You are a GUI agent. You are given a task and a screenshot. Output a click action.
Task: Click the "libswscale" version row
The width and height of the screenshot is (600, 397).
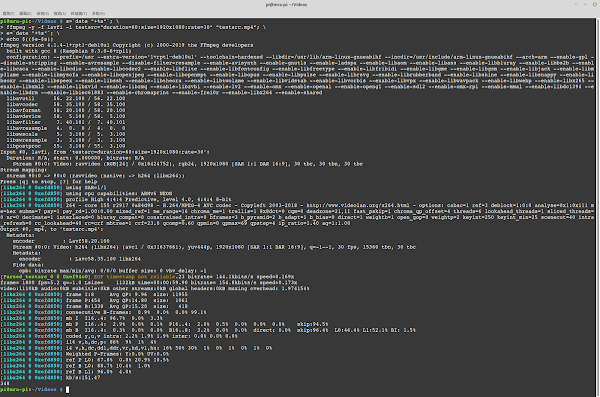click(x=66, y=134)
